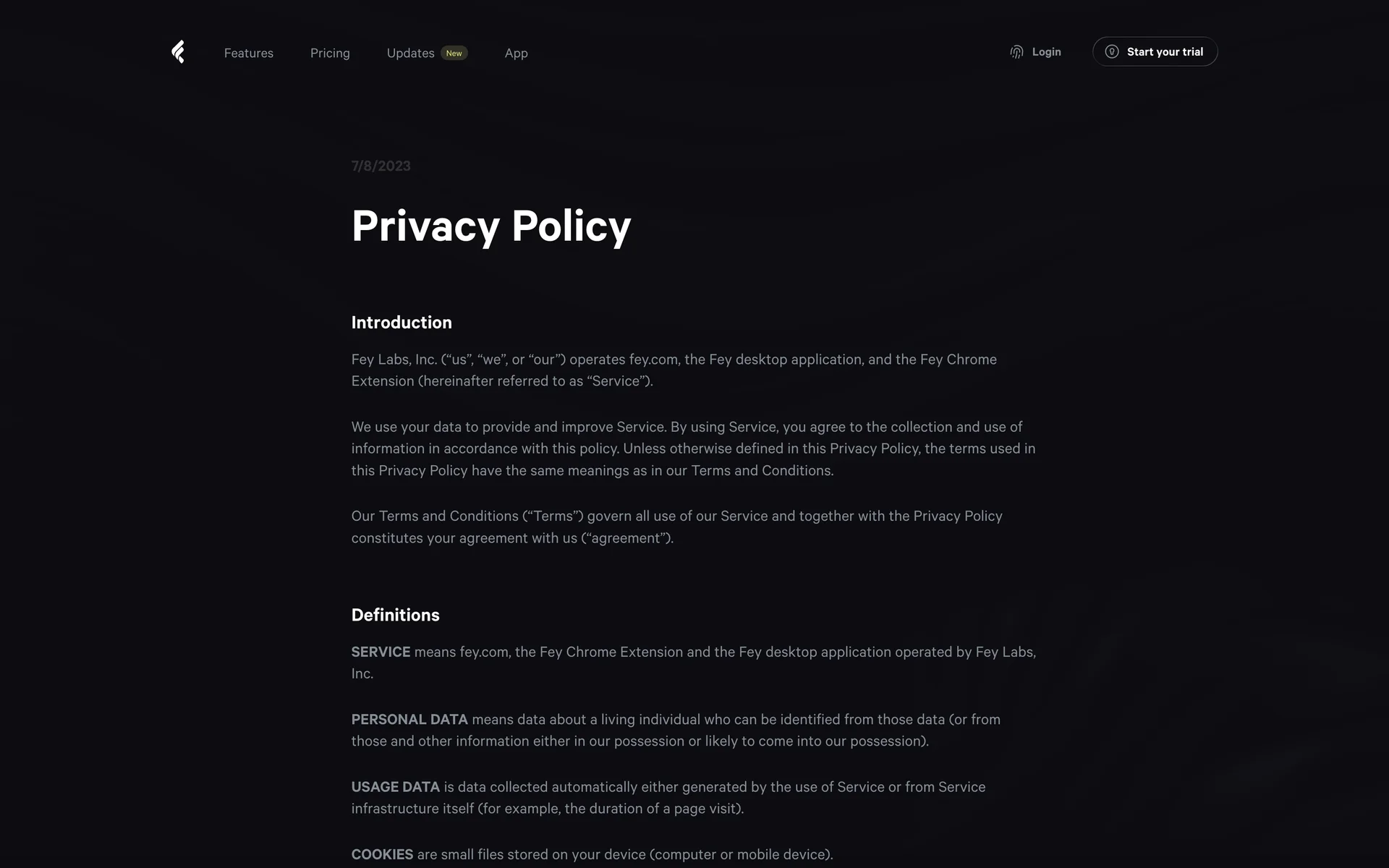Click the fingerprint icon beside Login
Screen dimensions: 1389x868
point(1016,52)
